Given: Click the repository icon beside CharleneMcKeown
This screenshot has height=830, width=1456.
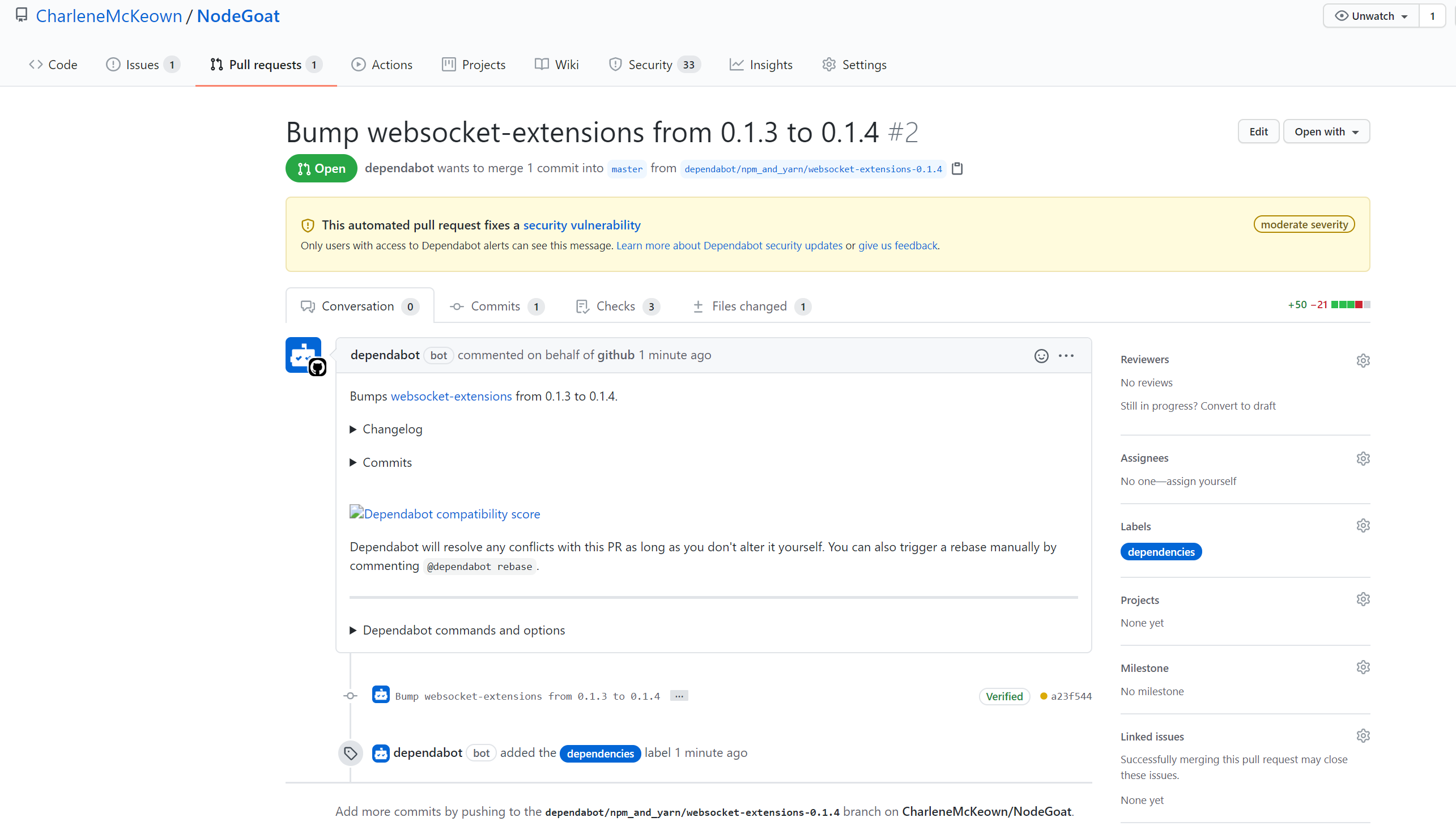Looking at the screenshot, I should (22, 15).
